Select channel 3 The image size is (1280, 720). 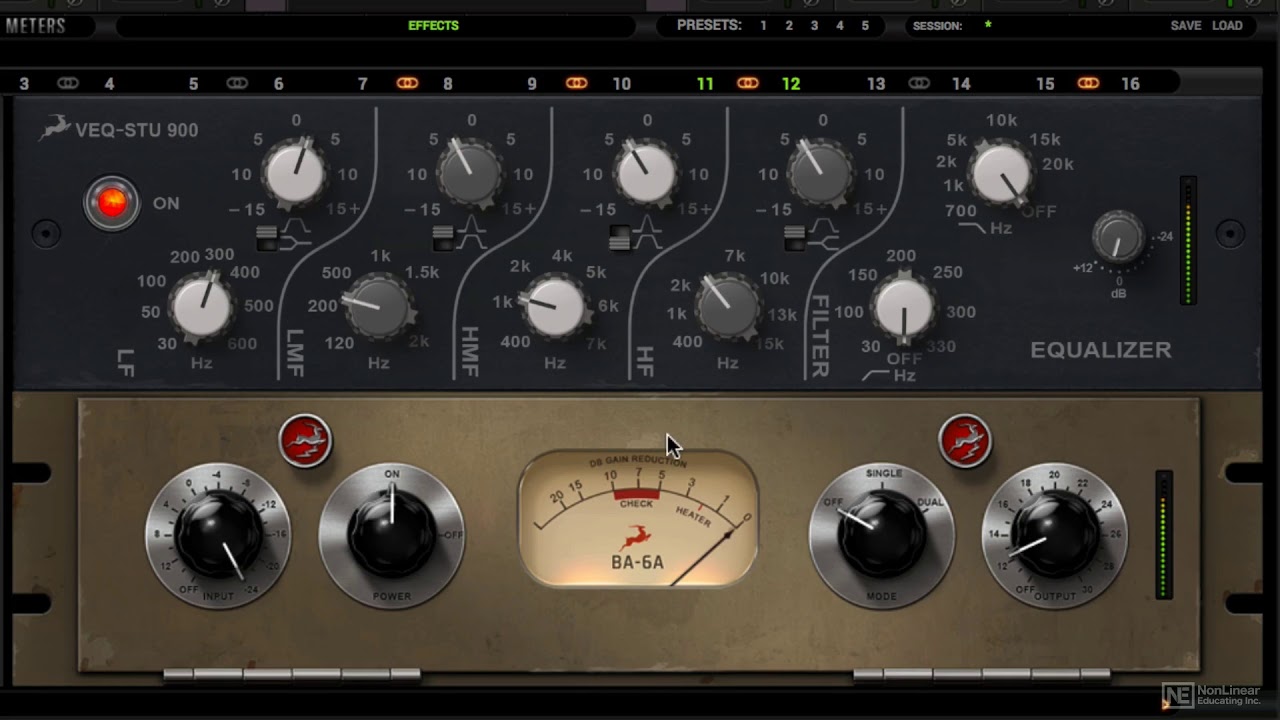[24, 84]
